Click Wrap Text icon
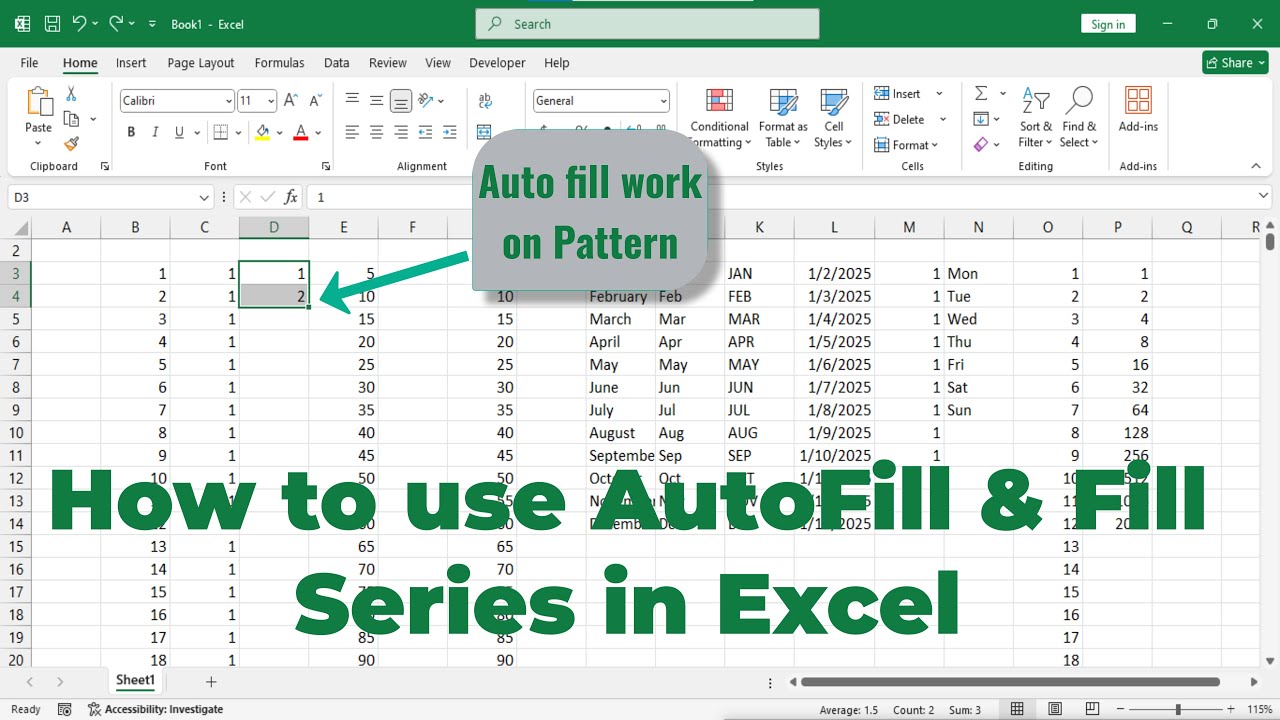The width and height of the screenshot is (1280, 720). coord(485,100)
